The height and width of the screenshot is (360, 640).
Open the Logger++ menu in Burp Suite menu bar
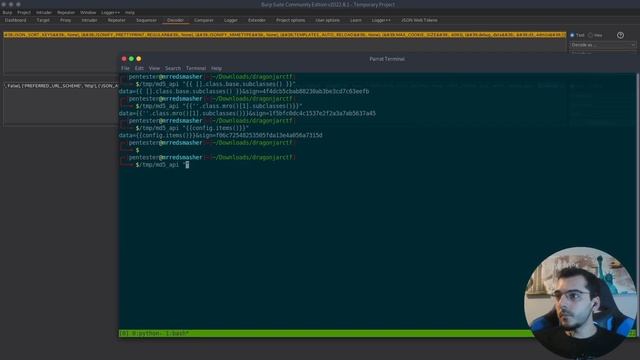tap(111, 13)
